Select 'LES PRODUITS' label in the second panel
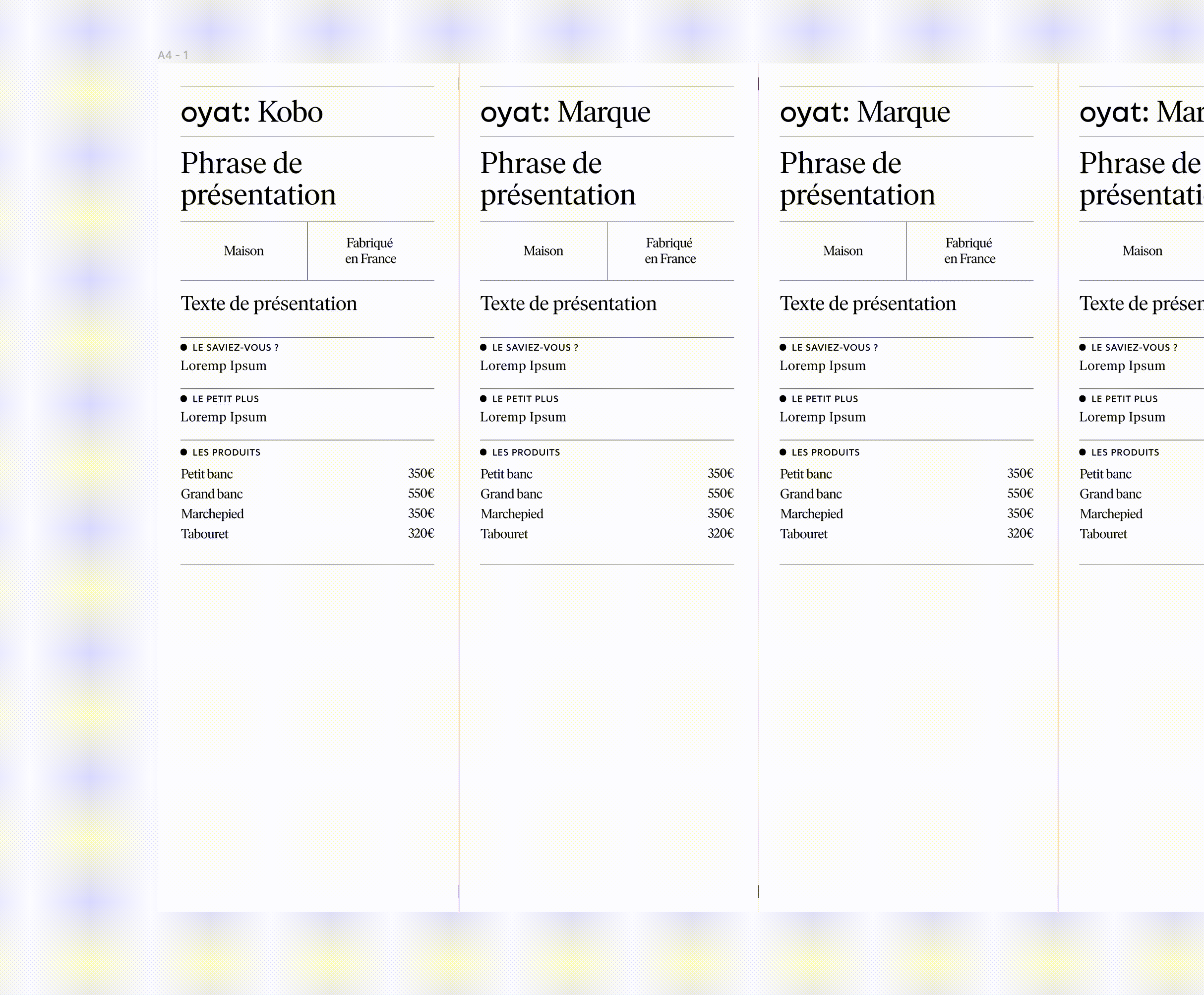The image size is (1204, 995). (526, 452)
